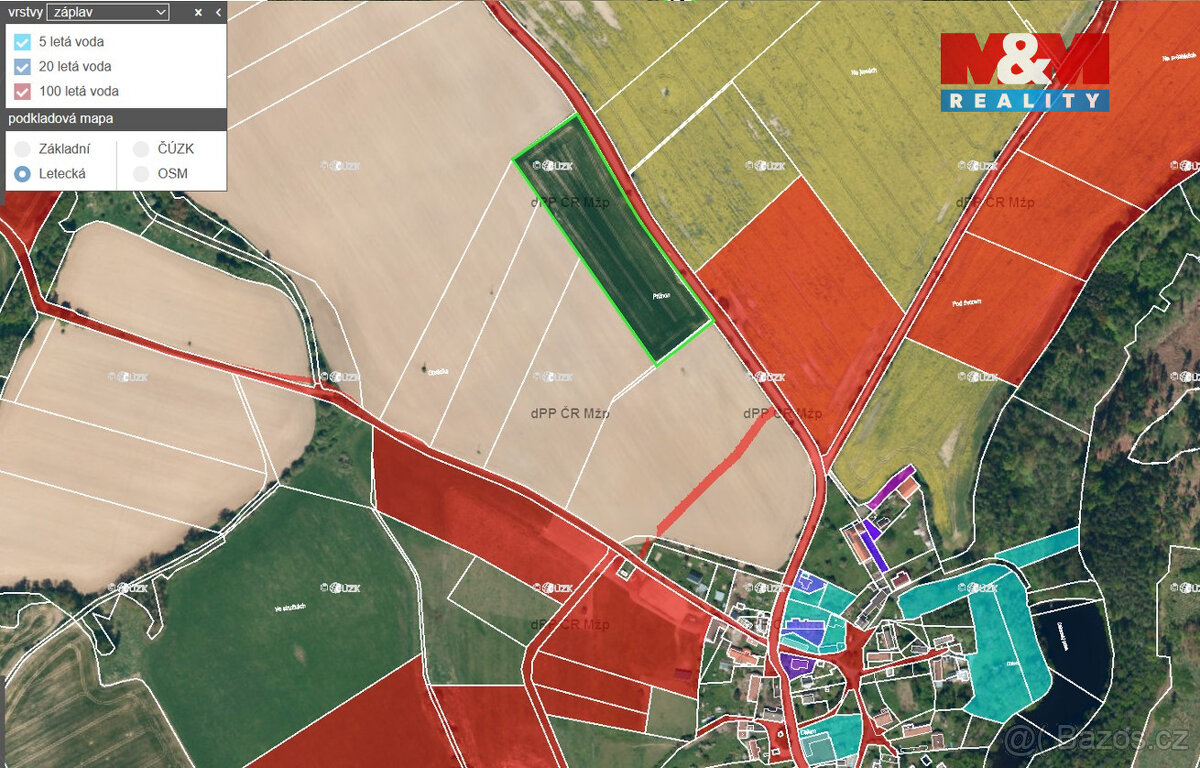This screenshot has height=768, width=1200.
Task: Switch base map to OSM
Action: point(140,172)
